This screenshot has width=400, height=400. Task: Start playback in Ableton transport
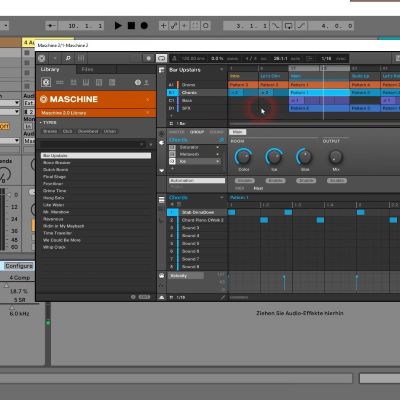coord(118,26)
